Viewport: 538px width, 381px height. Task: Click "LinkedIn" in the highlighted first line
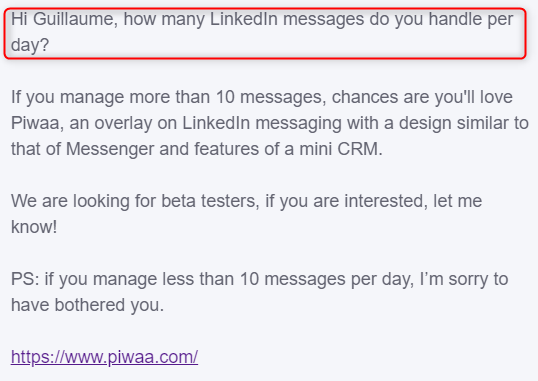point(244,19)
